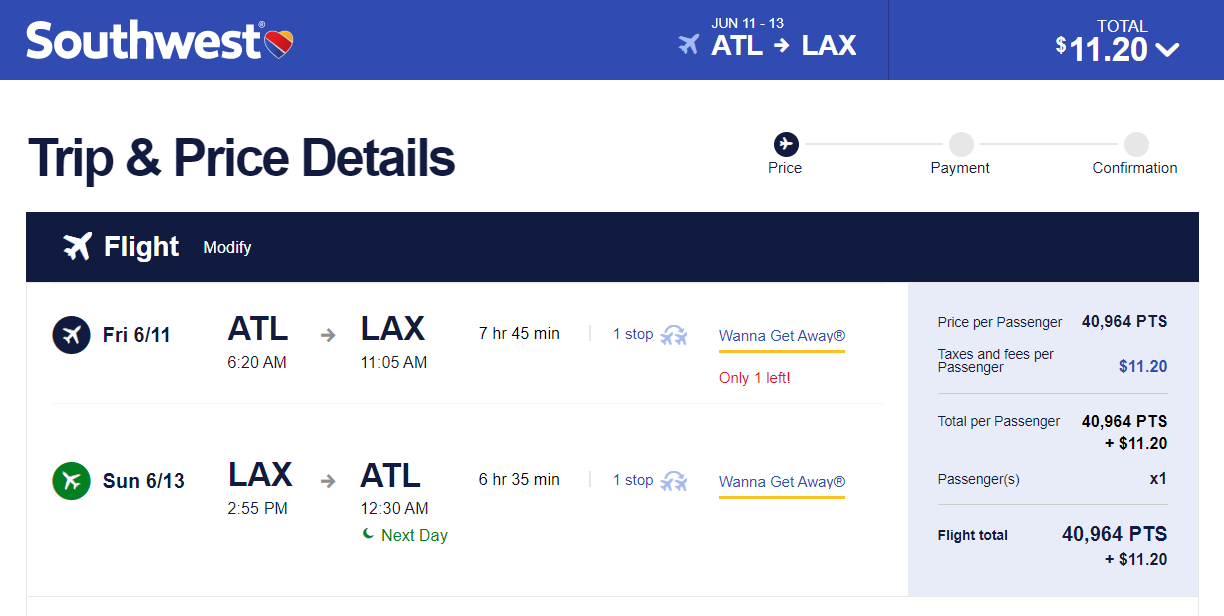Click Wanna Get Away fare on Fri 6/11
This screenshot has width=1224, height=616.
click(782, 336)
